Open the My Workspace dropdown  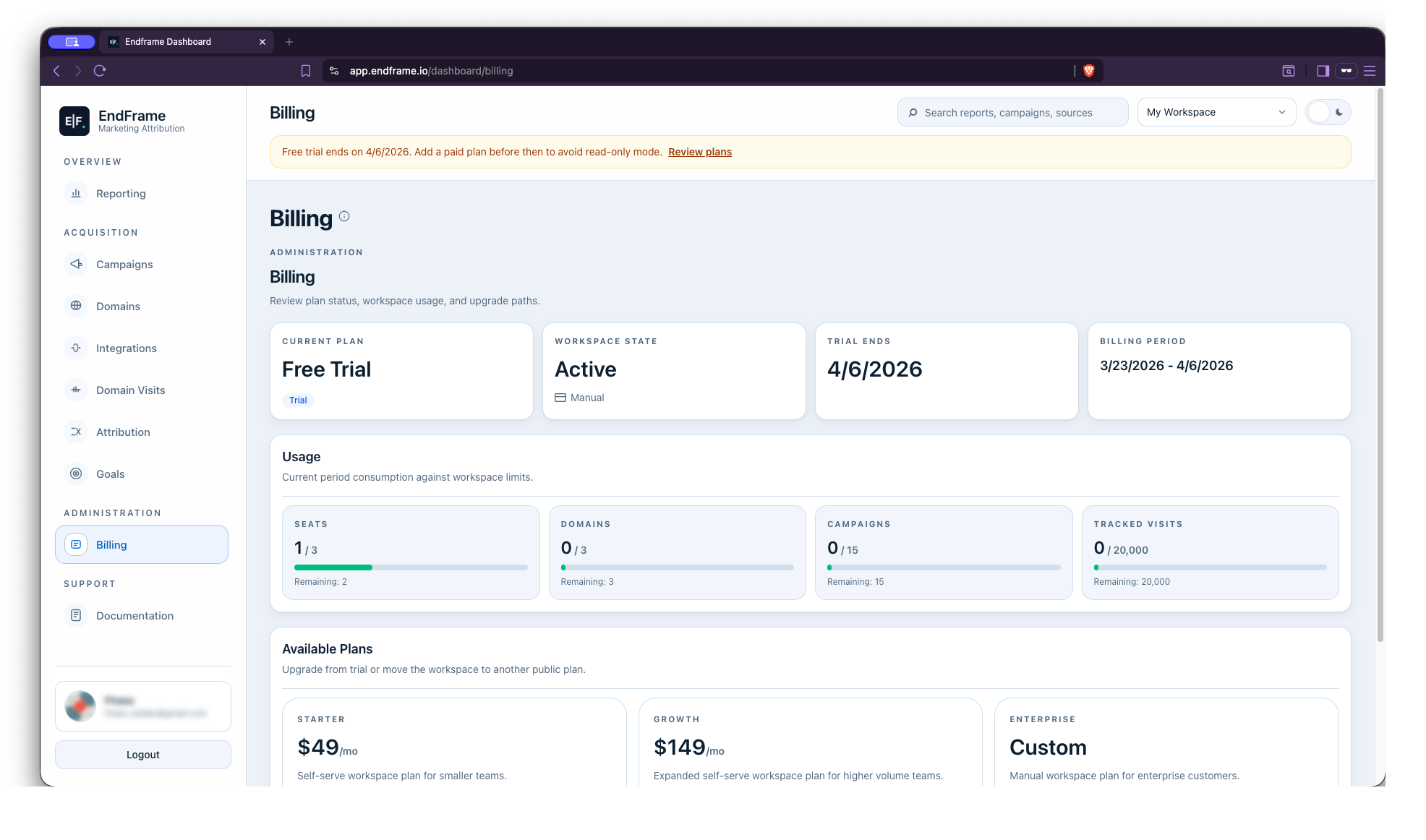click(x=1216, y=112)
